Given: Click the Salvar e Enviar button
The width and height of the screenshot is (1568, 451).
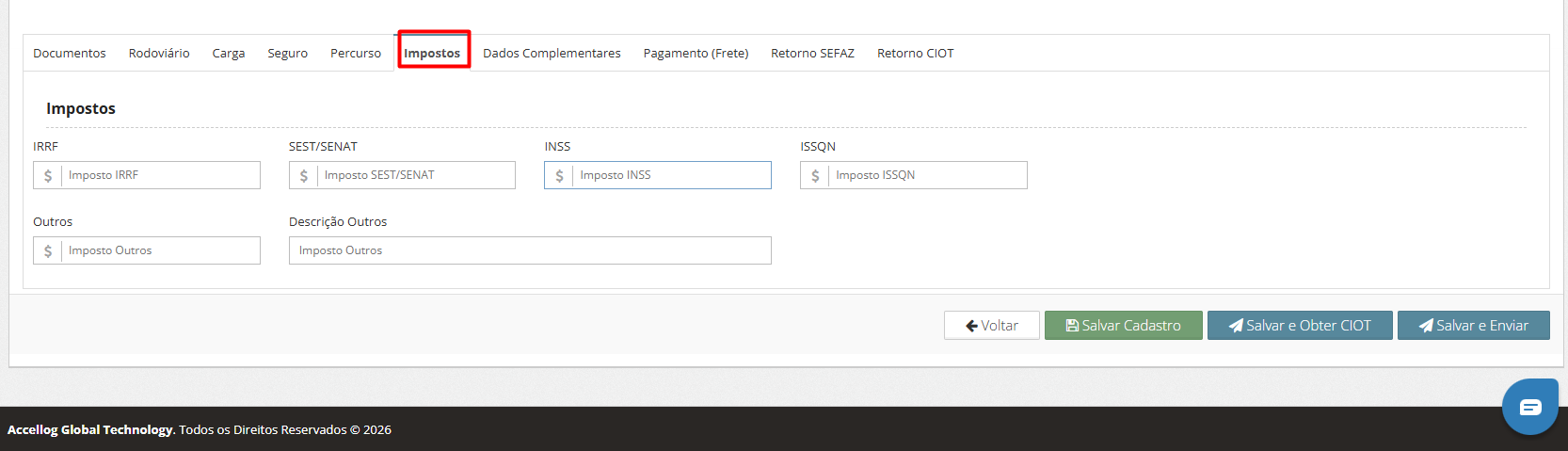Looking at the screenshot, I should point(1474,325).
